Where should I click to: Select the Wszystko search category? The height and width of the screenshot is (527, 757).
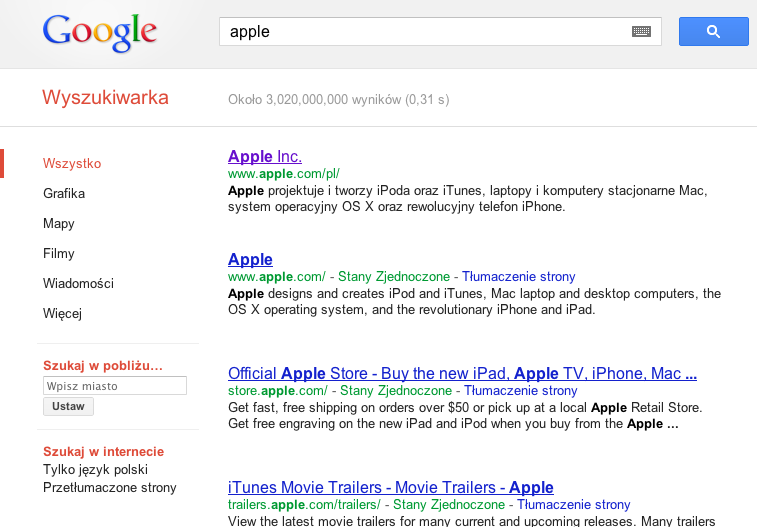click(x=72, y=164)
